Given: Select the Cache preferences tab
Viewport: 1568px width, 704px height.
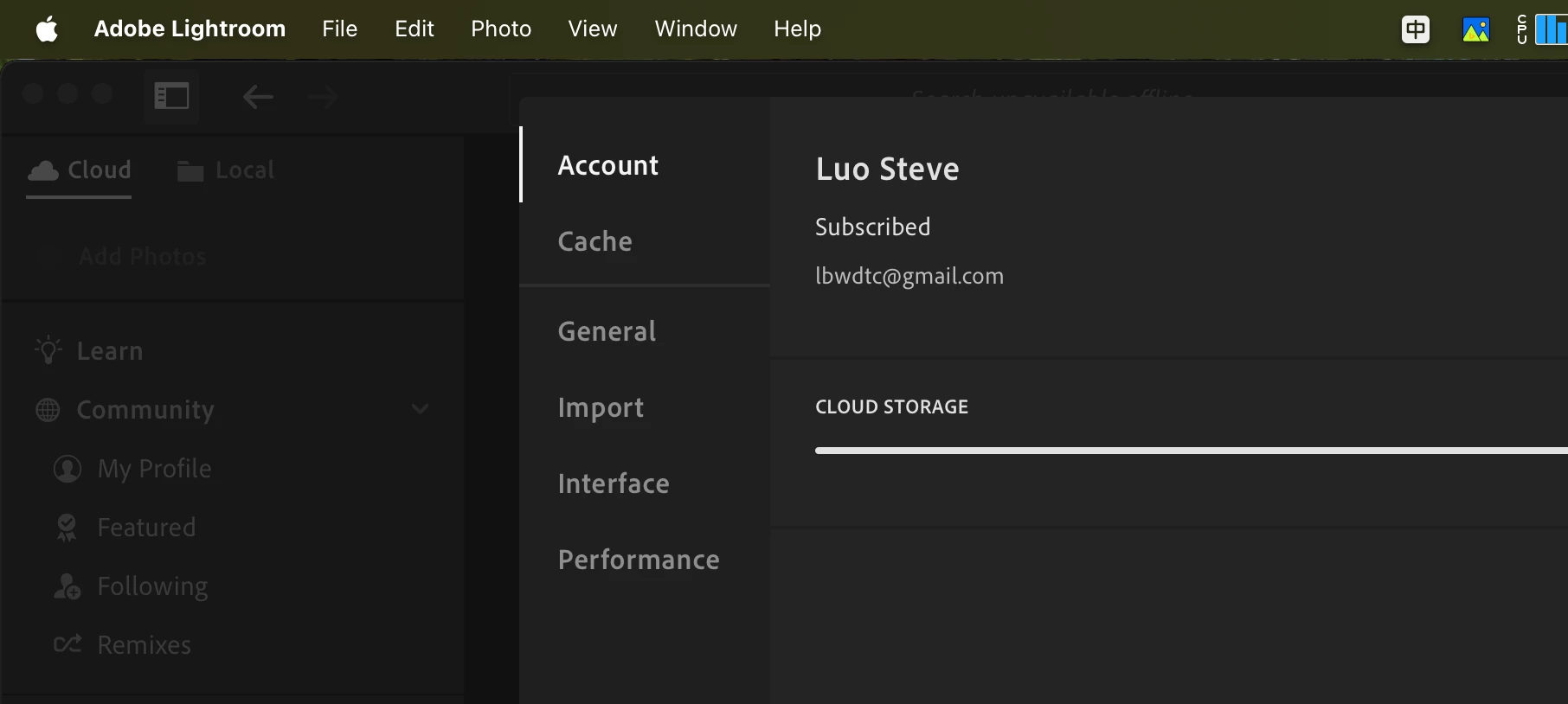Looking at the screenshot, I should click(595, 241).
